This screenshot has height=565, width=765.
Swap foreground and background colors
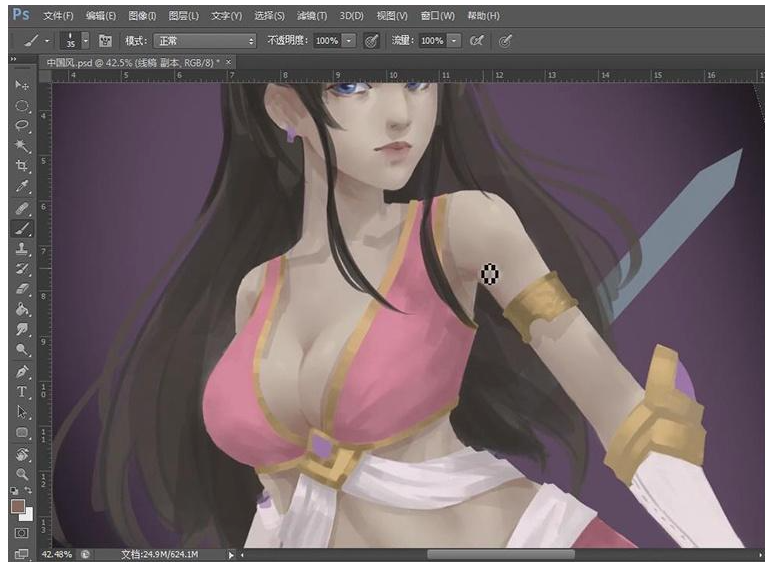28,490
